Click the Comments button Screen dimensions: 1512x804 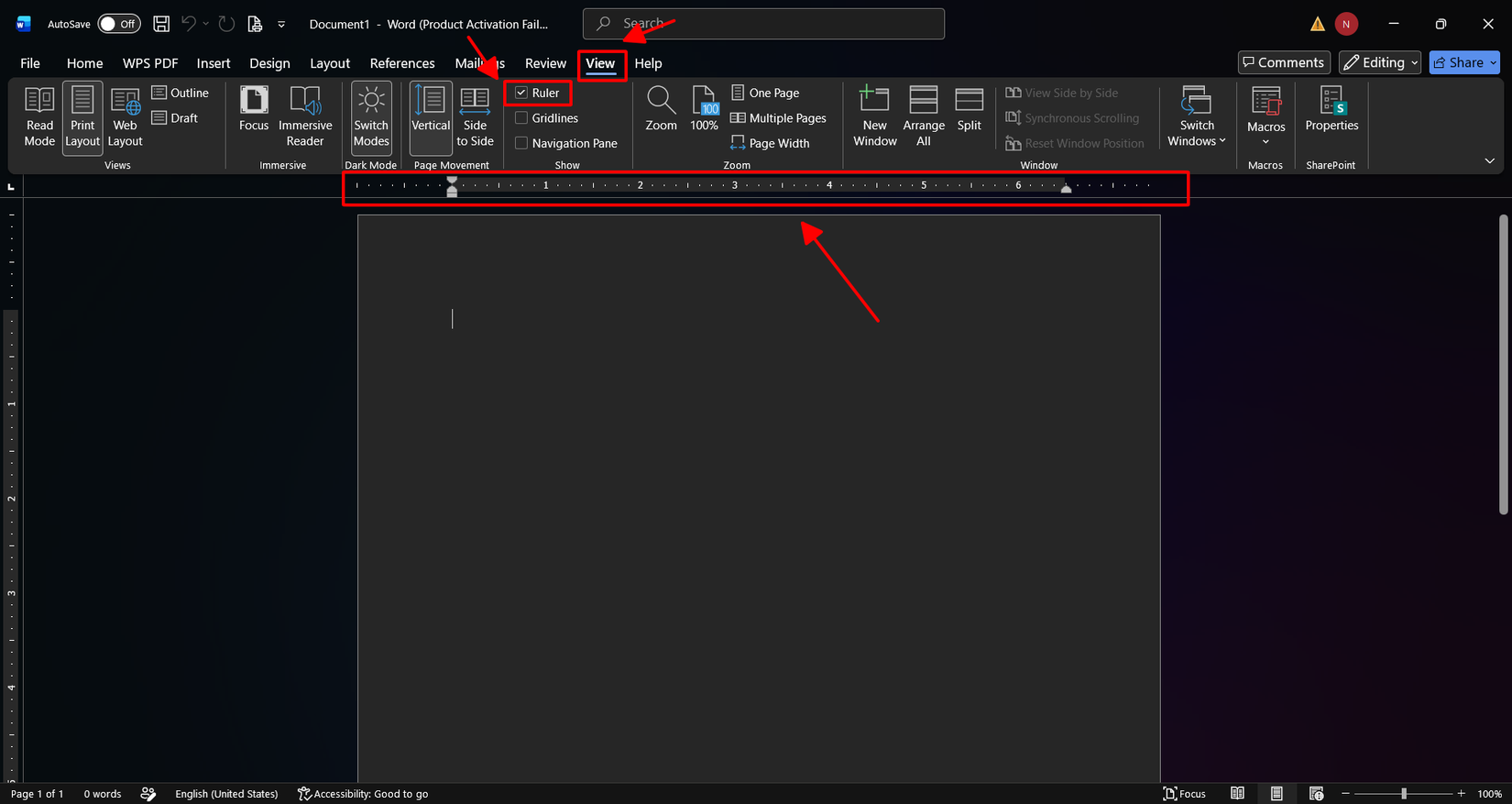(1284, 62)
